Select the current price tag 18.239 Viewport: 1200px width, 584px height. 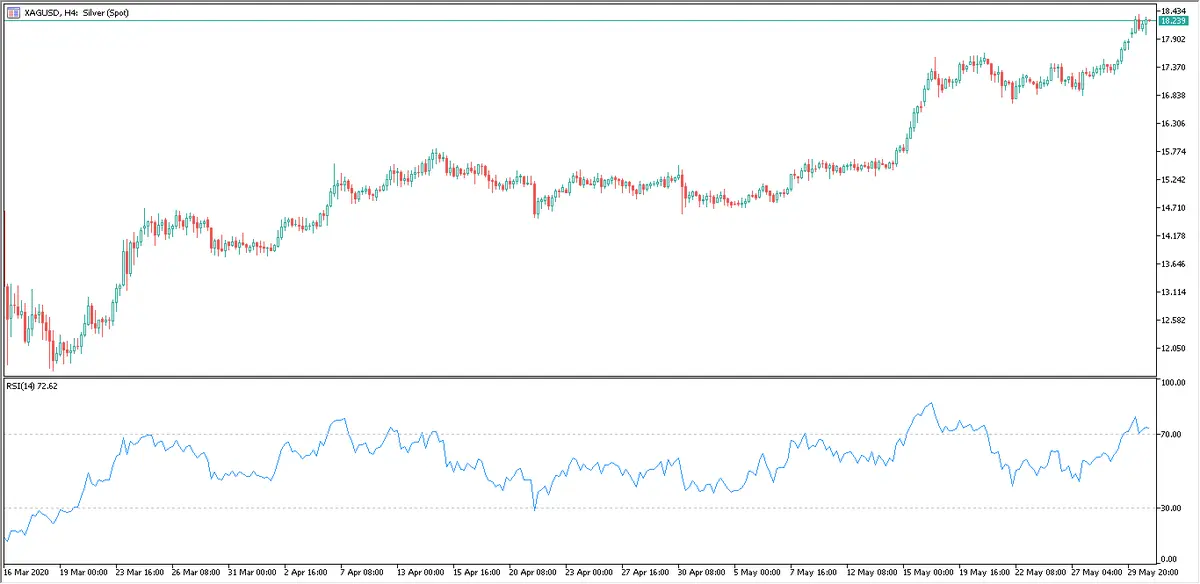click(x=1172, y=21)
